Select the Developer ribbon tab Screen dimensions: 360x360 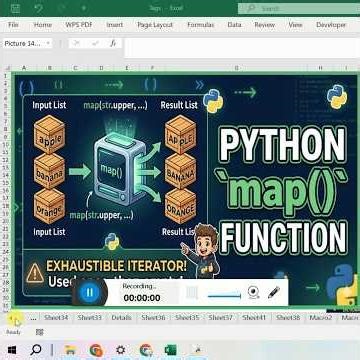[331, 25]
